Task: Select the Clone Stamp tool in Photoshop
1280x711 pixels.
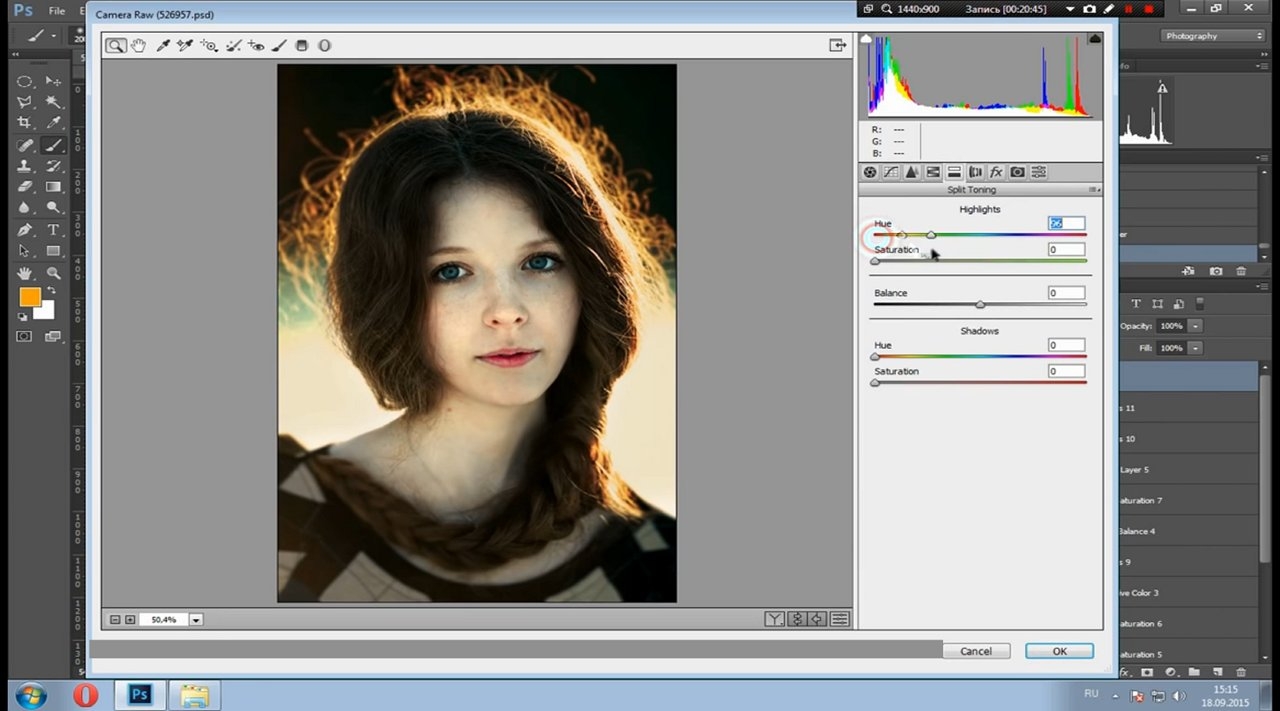Action: tap(25, 166)
